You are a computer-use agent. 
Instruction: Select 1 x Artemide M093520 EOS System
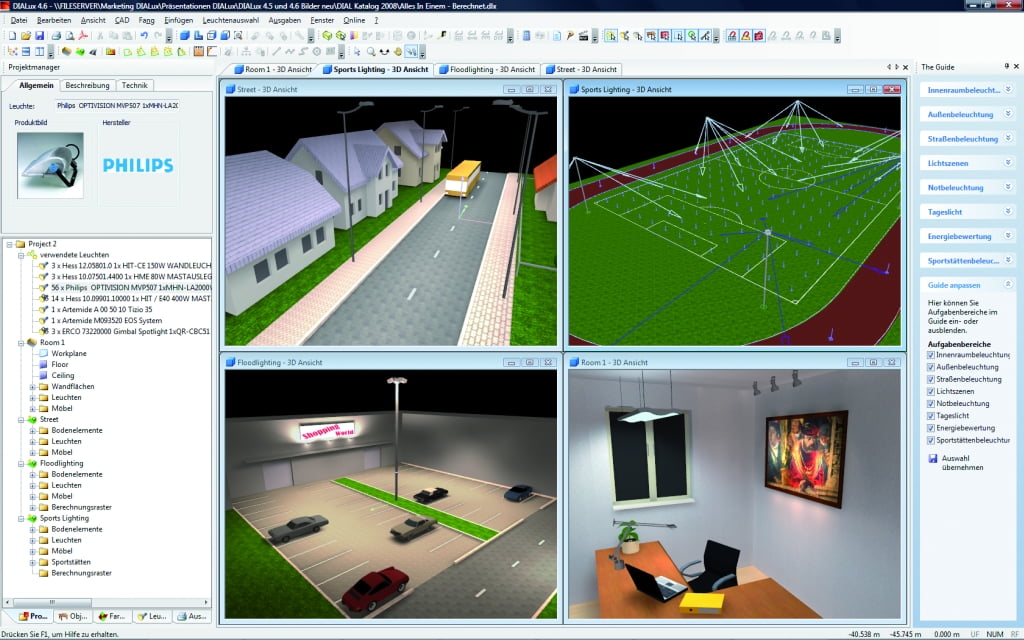coord(106,321)
